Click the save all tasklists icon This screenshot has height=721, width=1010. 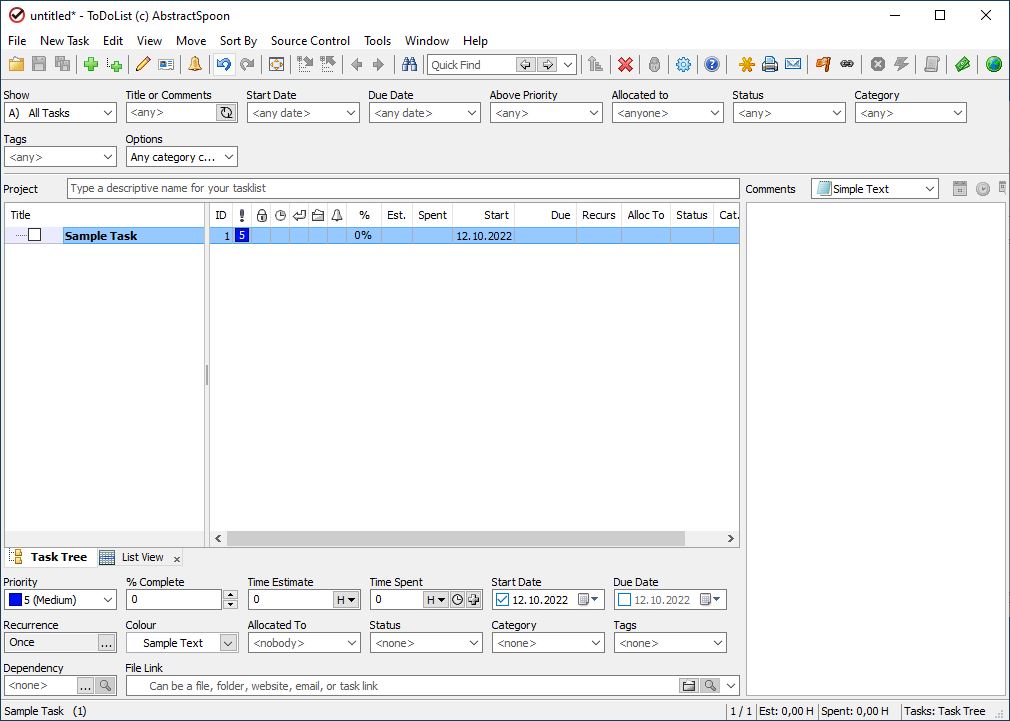62,64
